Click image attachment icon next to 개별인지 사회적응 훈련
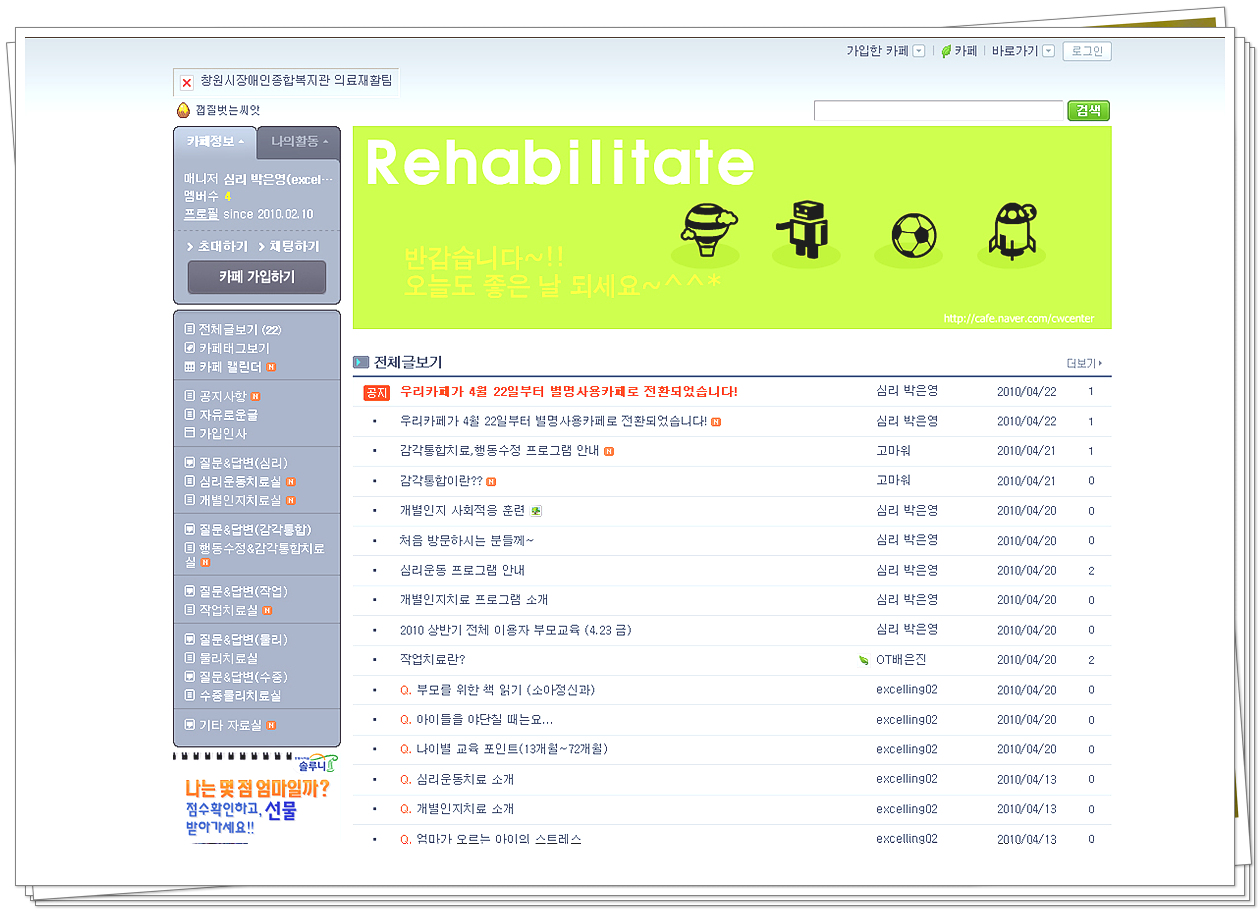1260x911 pixels. [537, 511]
